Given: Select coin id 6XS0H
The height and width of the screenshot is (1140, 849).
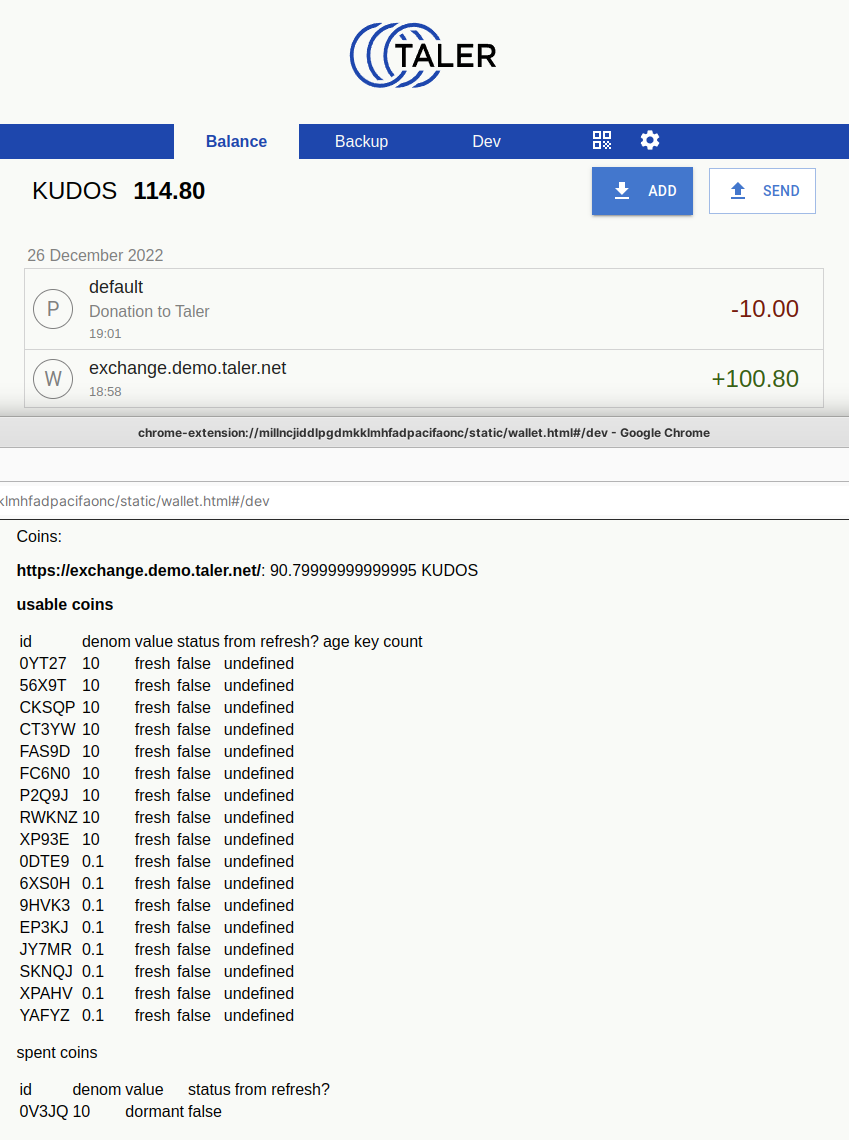Looking at the screenshot, I should point(45,883).
